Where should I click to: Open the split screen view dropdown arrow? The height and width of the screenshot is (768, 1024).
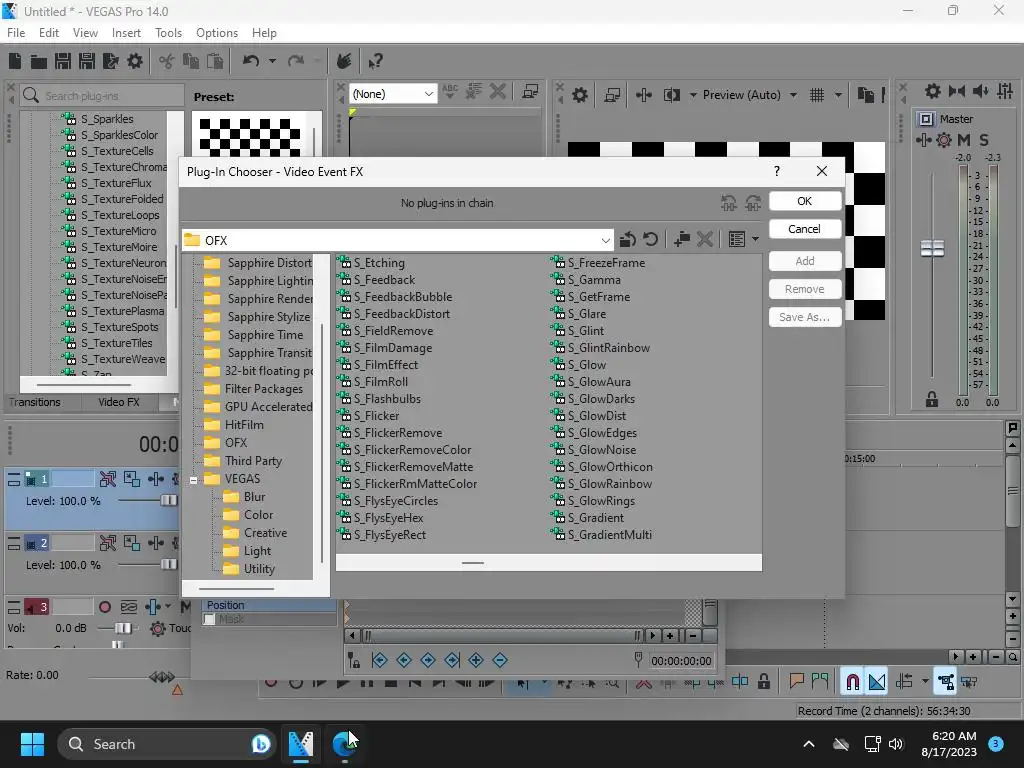[x=693, y=95]
